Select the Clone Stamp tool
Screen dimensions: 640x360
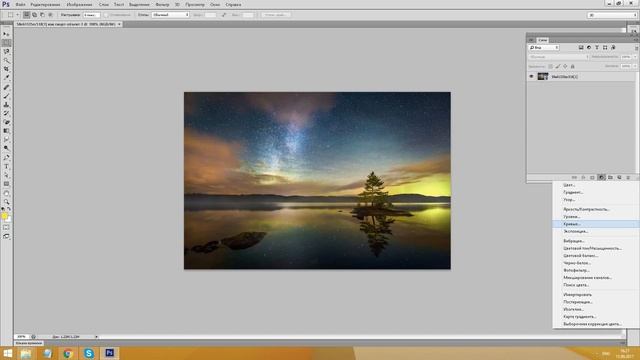click(x=6, y=104)
